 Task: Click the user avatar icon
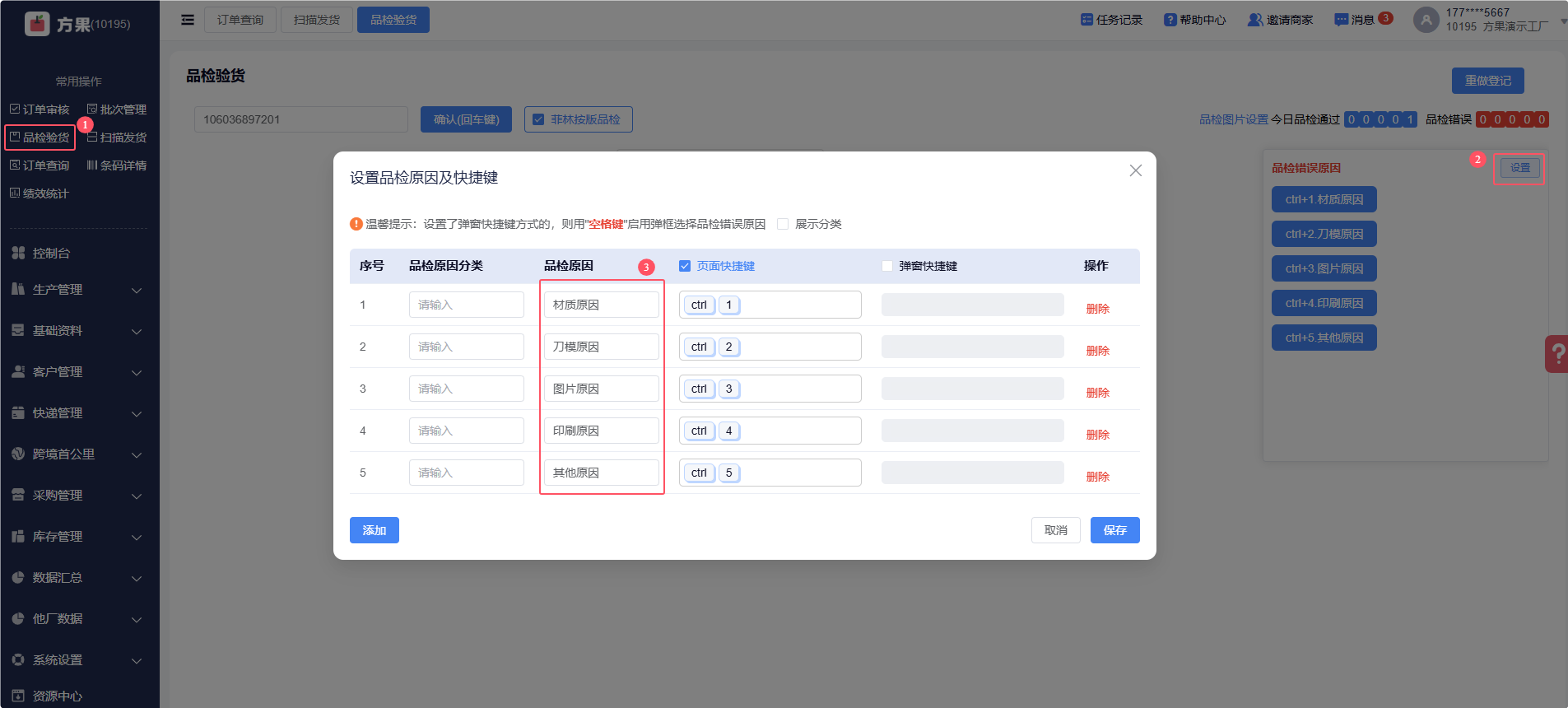pyautogui.click(x=1426, y=20)
